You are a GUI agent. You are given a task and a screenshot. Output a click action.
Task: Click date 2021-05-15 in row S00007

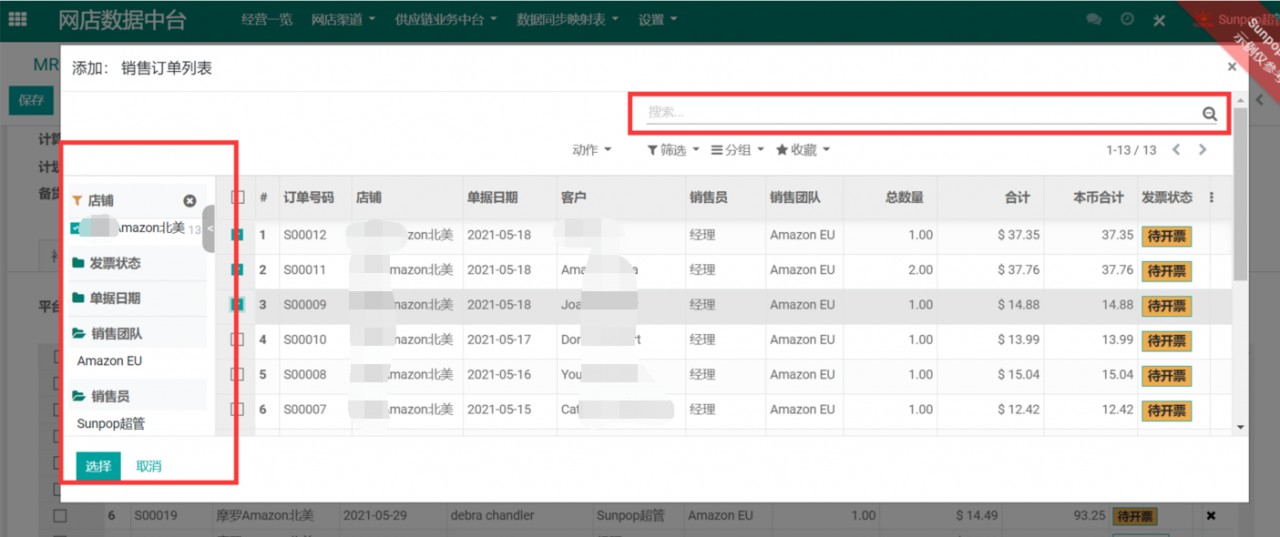click(x=499, y=410)
